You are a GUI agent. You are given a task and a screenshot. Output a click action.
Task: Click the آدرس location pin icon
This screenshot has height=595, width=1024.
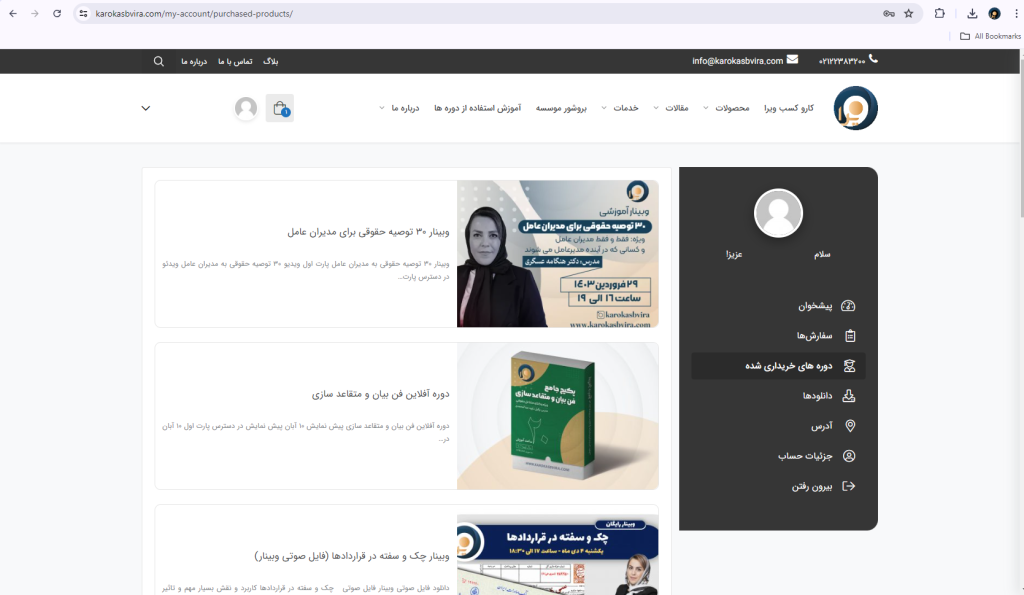[850, 426]
